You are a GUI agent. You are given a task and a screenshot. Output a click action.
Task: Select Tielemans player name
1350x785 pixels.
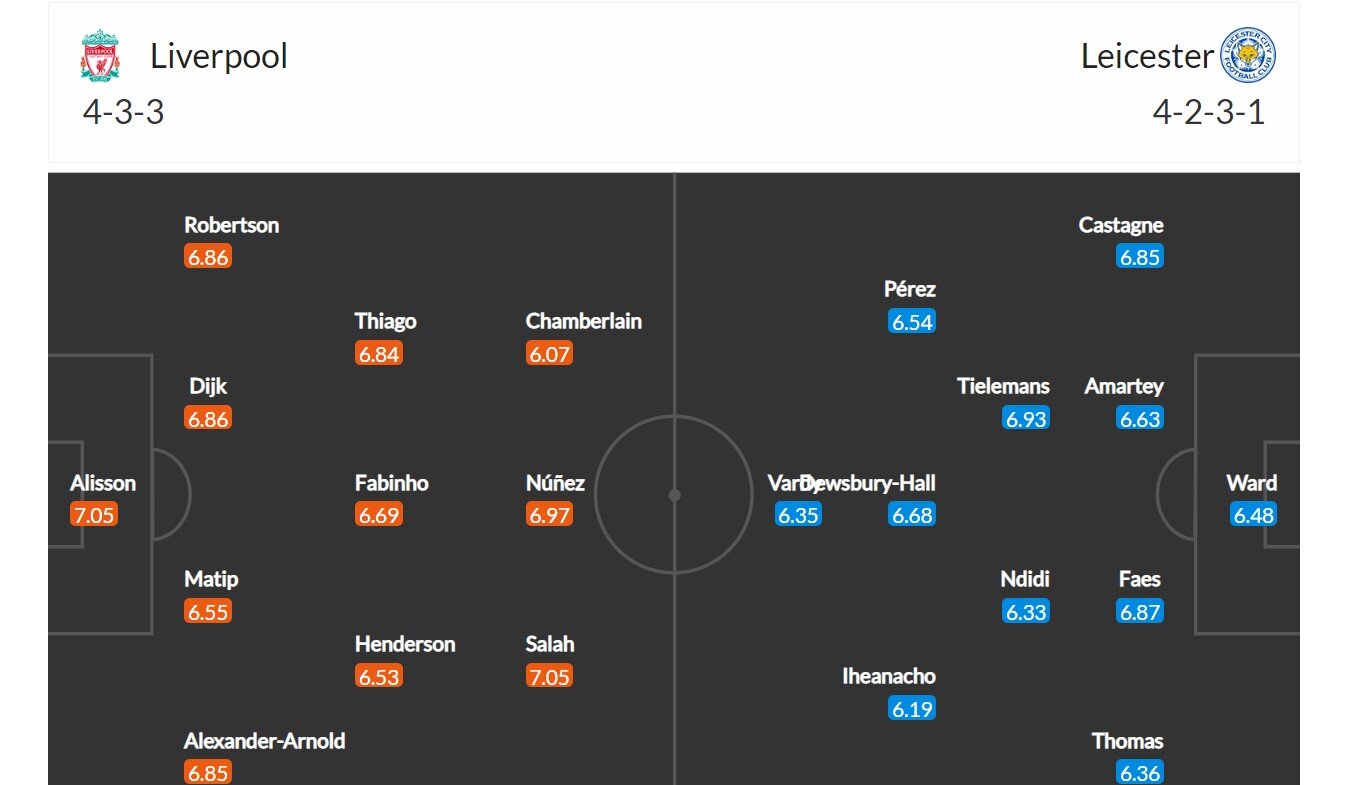click(x=1003, y=386)
